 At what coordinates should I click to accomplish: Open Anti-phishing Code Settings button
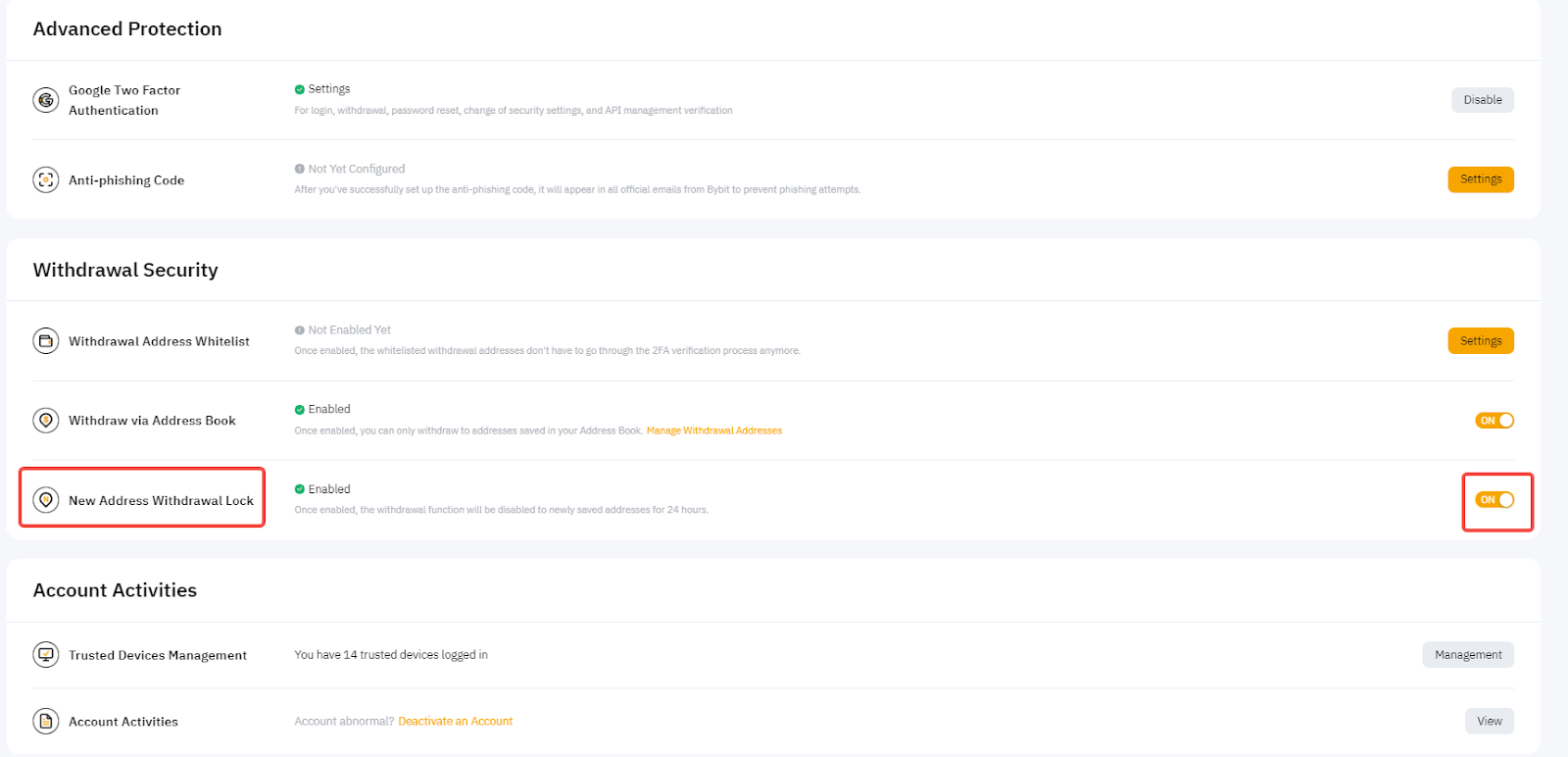coord(1480,179)
